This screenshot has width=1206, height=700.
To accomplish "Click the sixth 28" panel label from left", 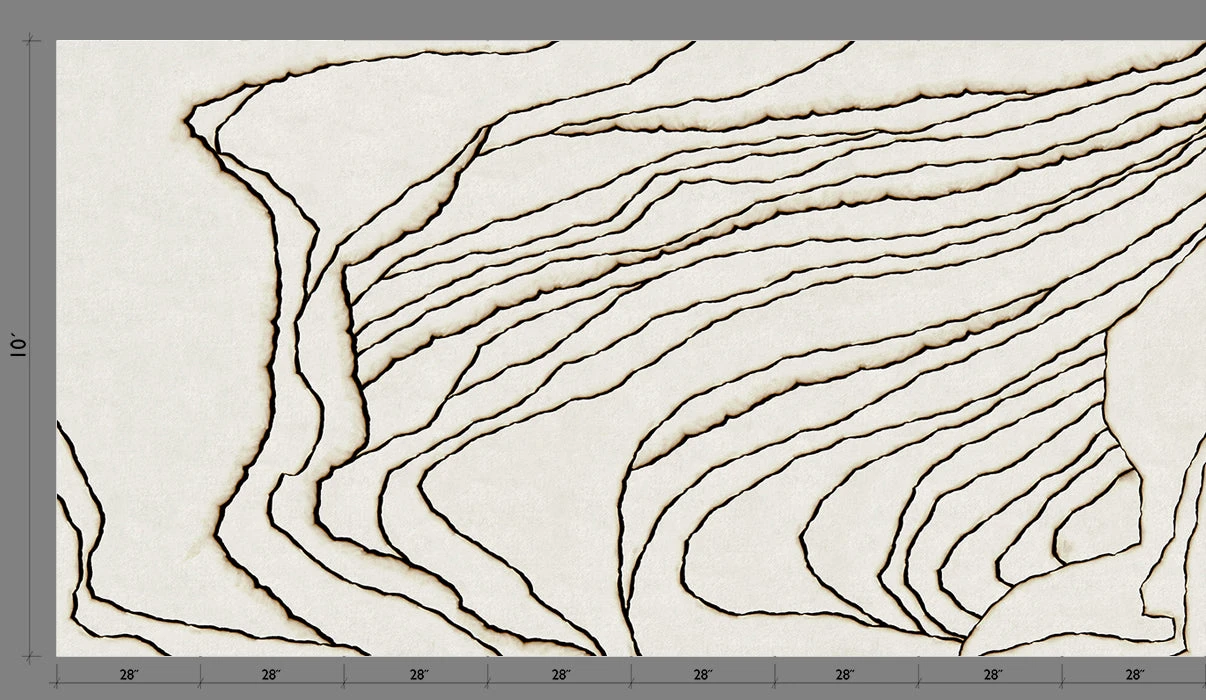I will [845, 675].
